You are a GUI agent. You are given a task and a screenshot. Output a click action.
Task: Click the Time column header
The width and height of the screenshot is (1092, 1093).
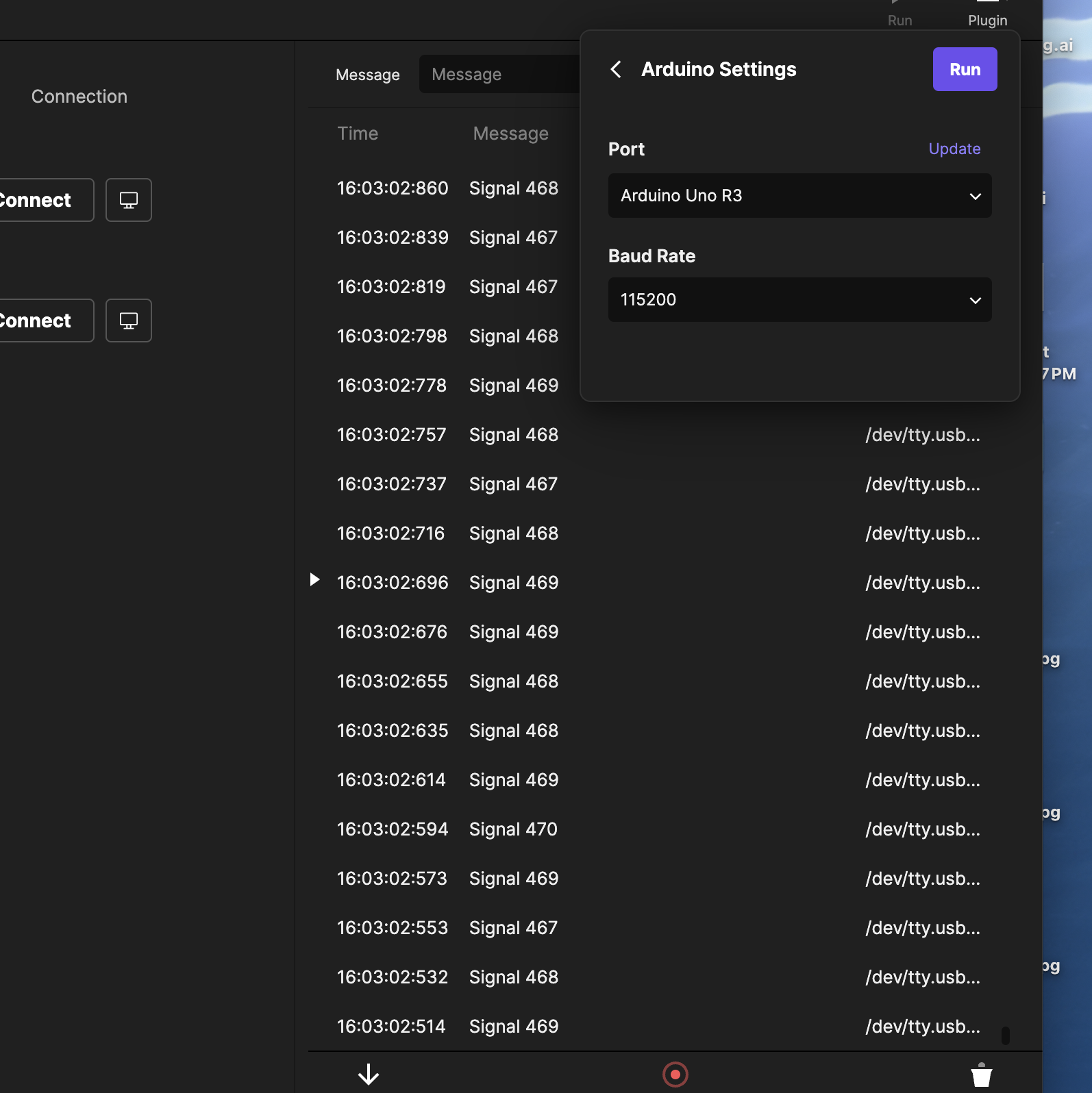358,134
